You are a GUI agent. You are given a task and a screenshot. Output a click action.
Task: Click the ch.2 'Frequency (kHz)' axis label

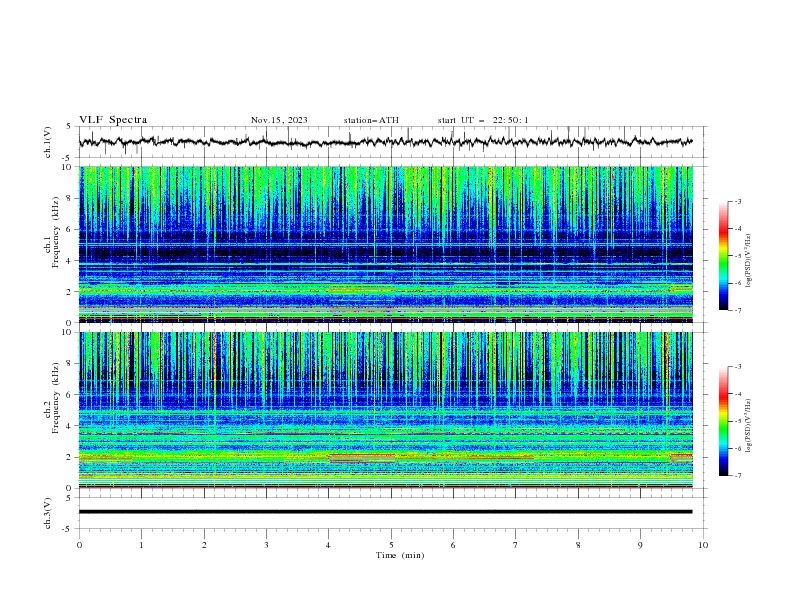56,397
